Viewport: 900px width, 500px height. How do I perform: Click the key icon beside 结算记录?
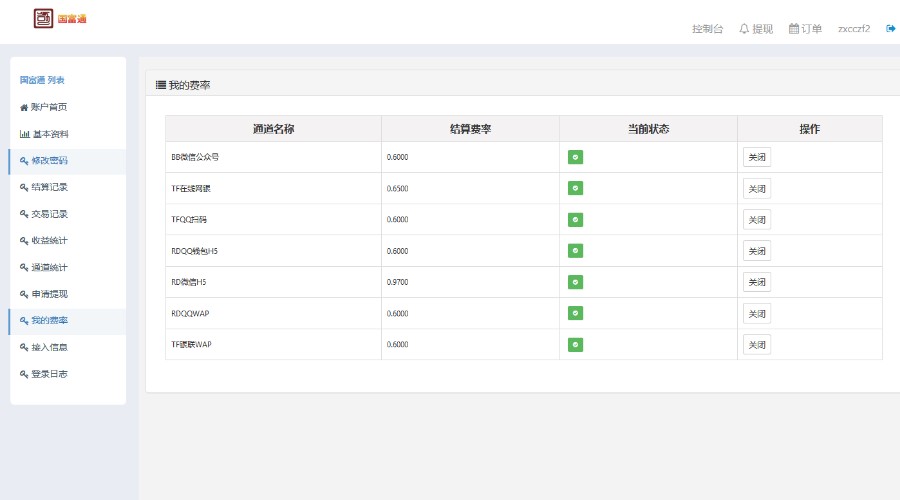[24, 187]
